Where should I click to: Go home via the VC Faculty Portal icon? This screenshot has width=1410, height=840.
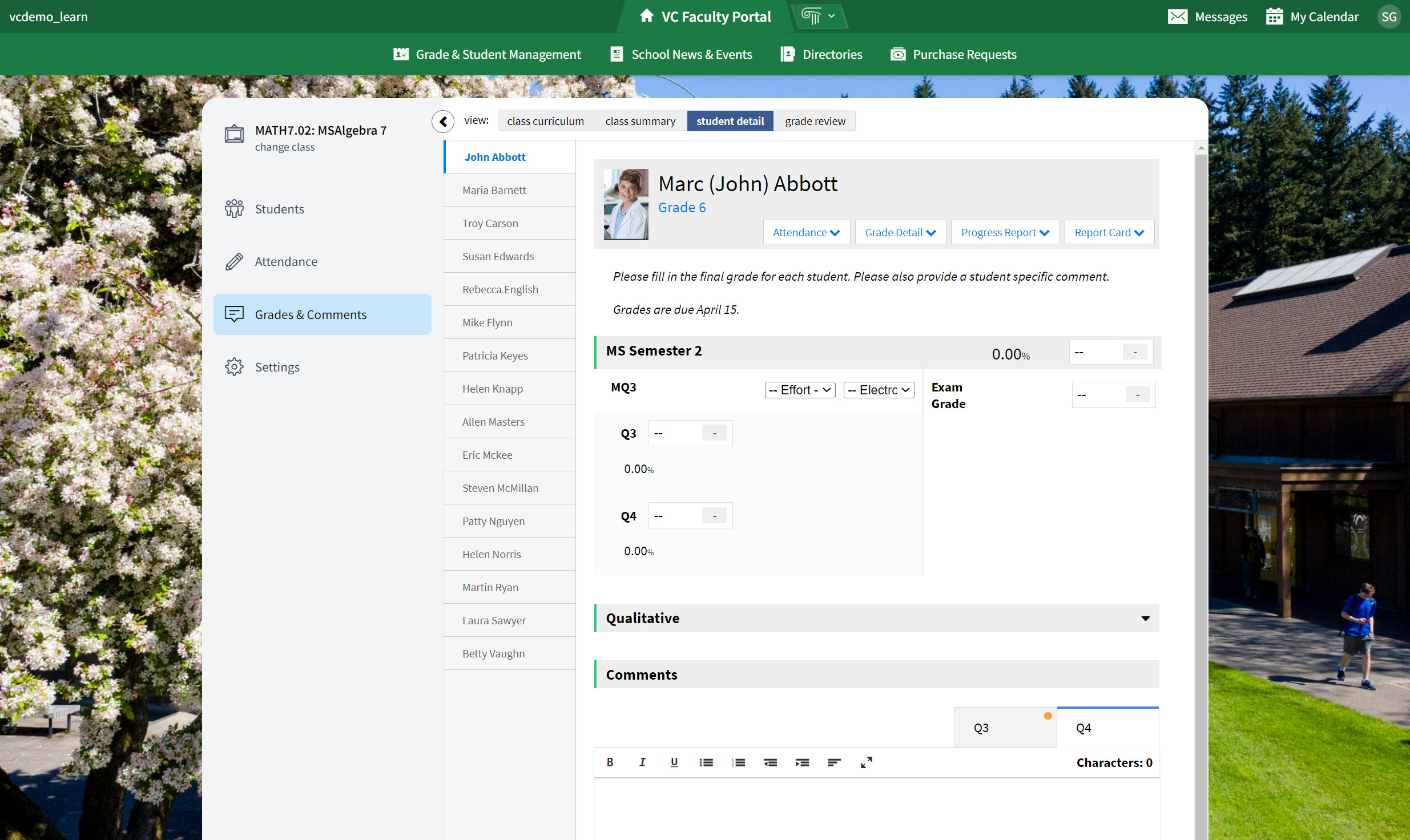pyautogui.click(x=646, y=16)
